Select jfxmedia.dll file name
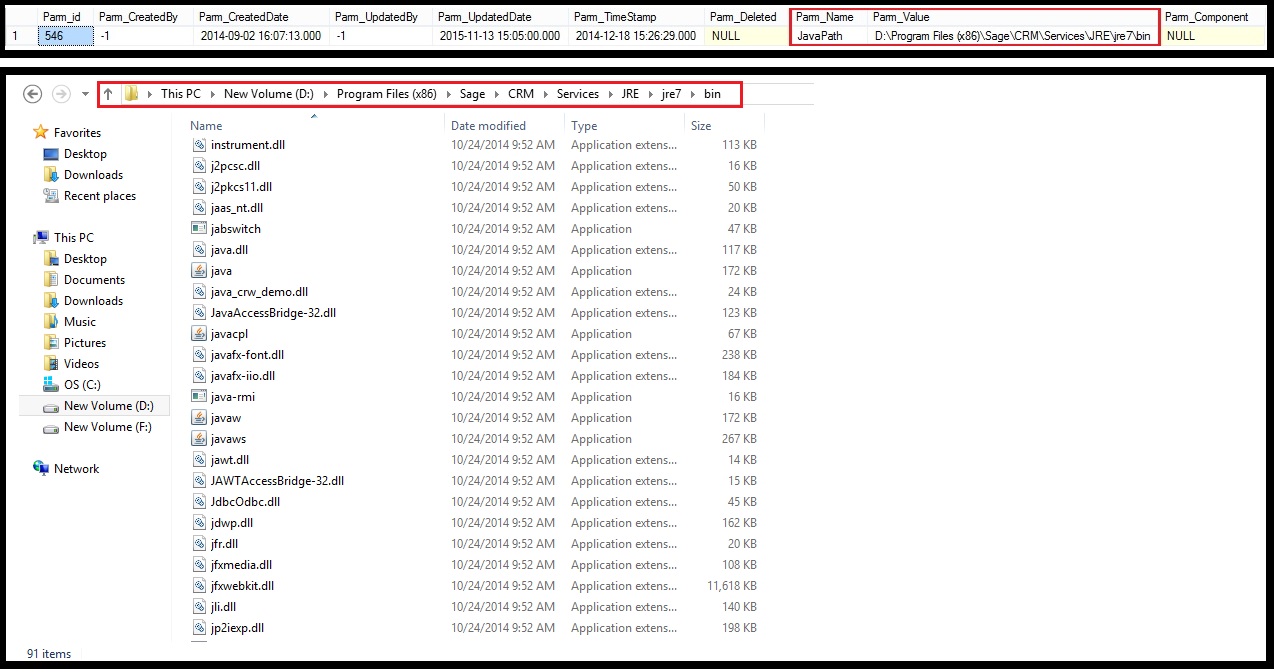1274x672 pixels. tap(241, 565)
